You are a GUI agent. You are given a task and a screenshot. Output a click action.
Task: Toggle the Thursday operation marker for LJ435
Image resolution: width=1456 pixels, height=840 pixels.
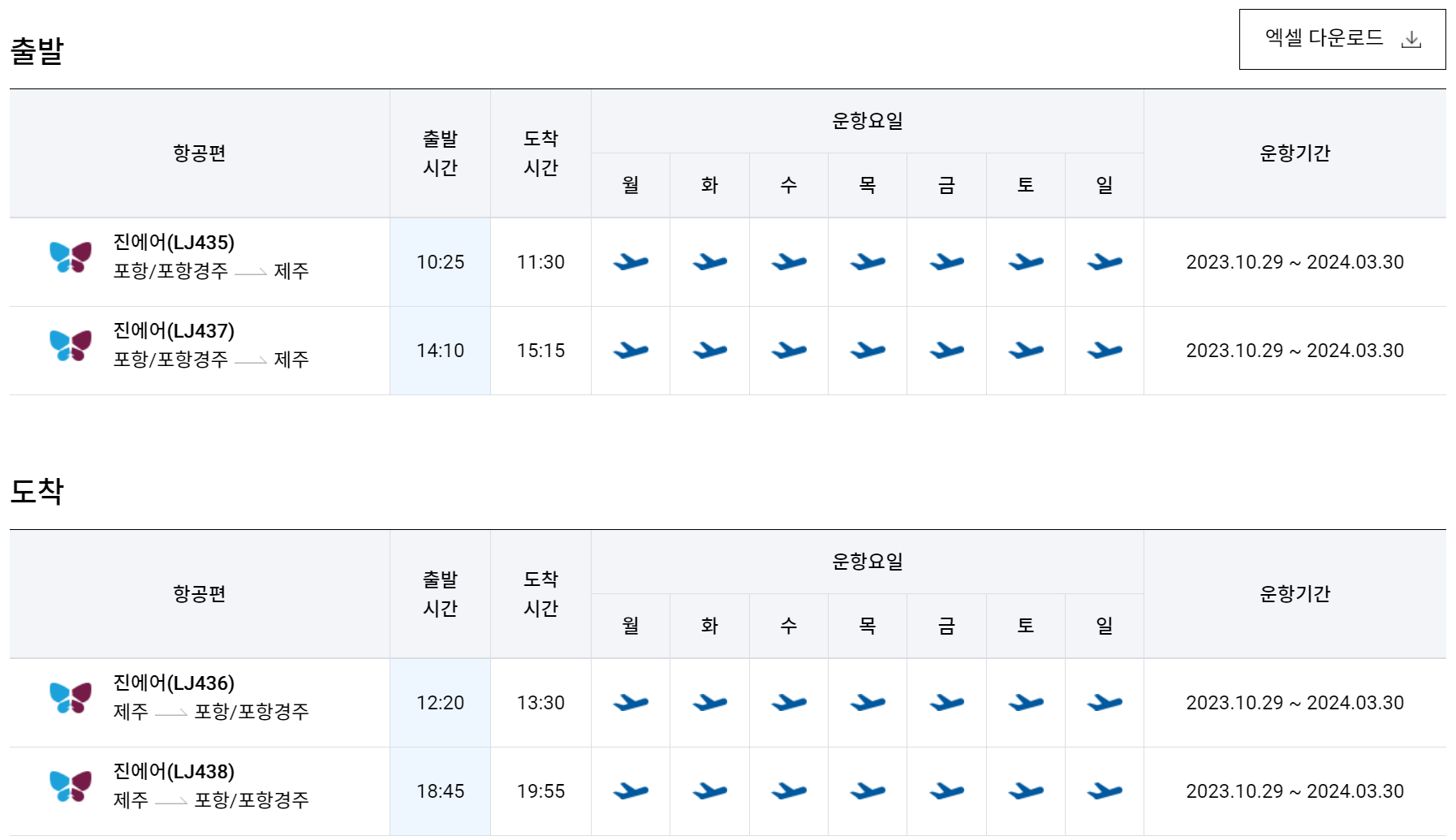coord(867,261)
